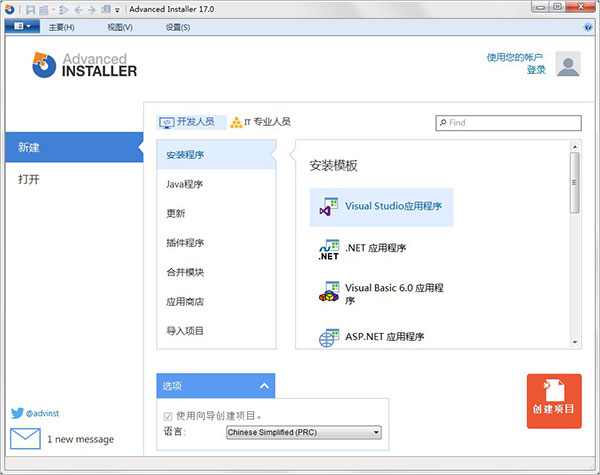Screen dimensions: 600x475
Task: Open the 视图(V) menu
Action: (120, 27)
